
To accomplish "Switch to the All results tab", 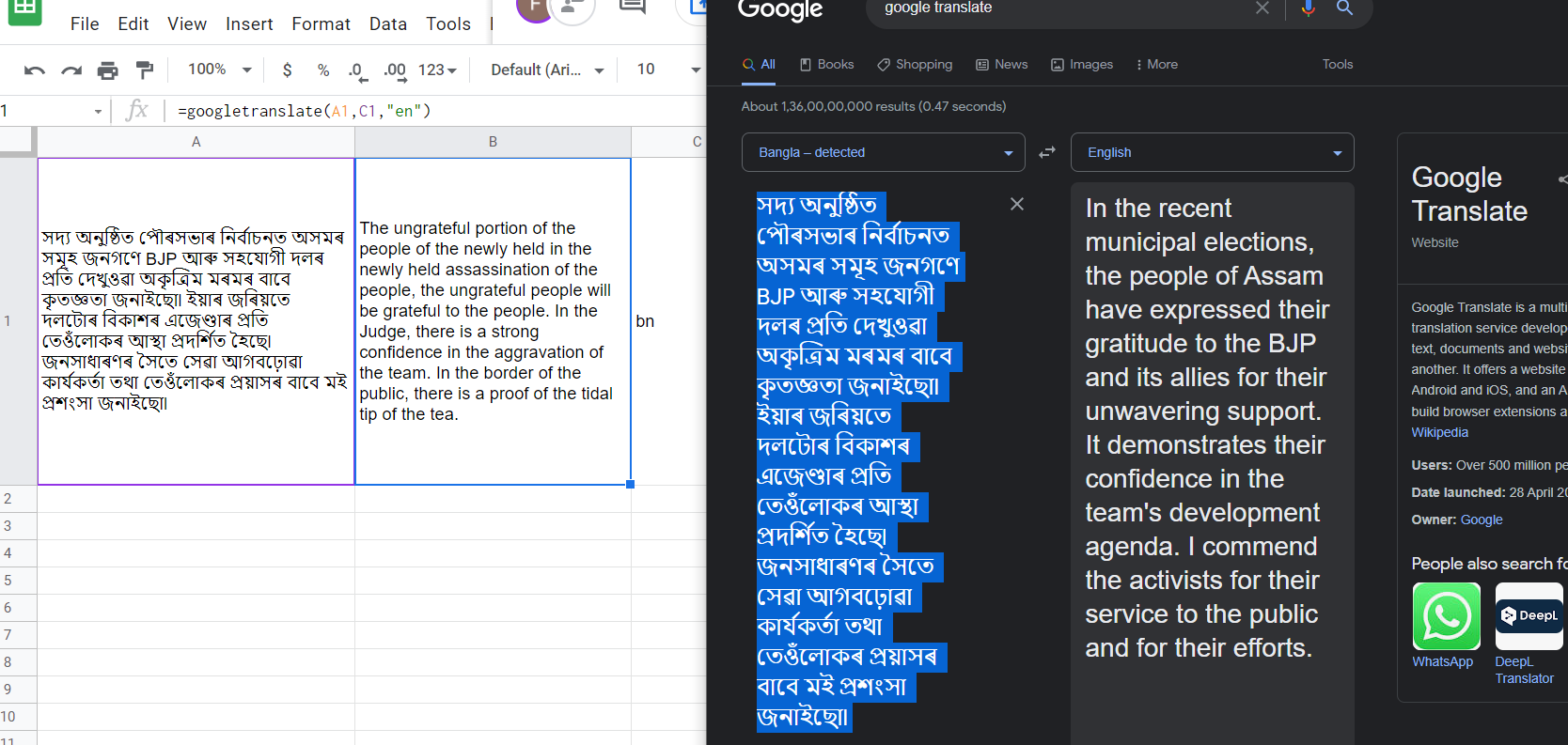I will pyautogui.click(x=759, y=65).
